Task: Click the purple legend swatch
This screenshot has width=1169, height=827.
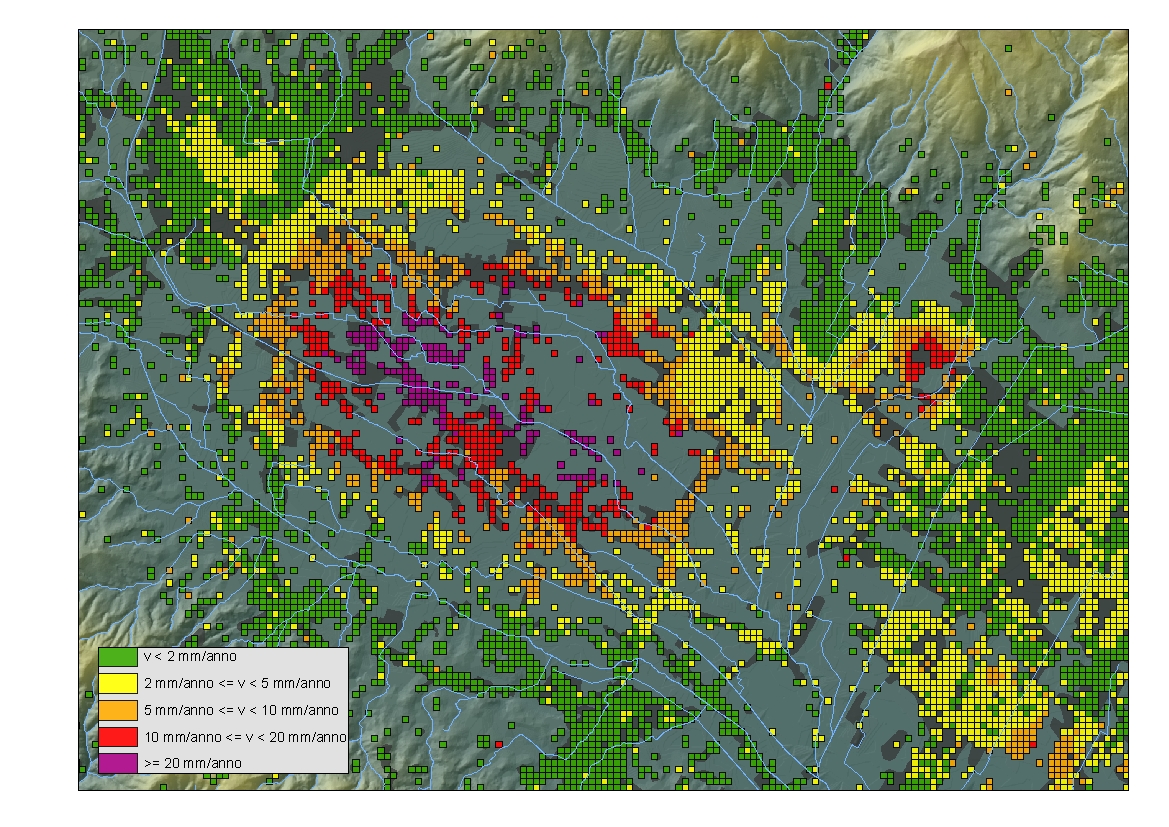Action: (x=118, y=764)
